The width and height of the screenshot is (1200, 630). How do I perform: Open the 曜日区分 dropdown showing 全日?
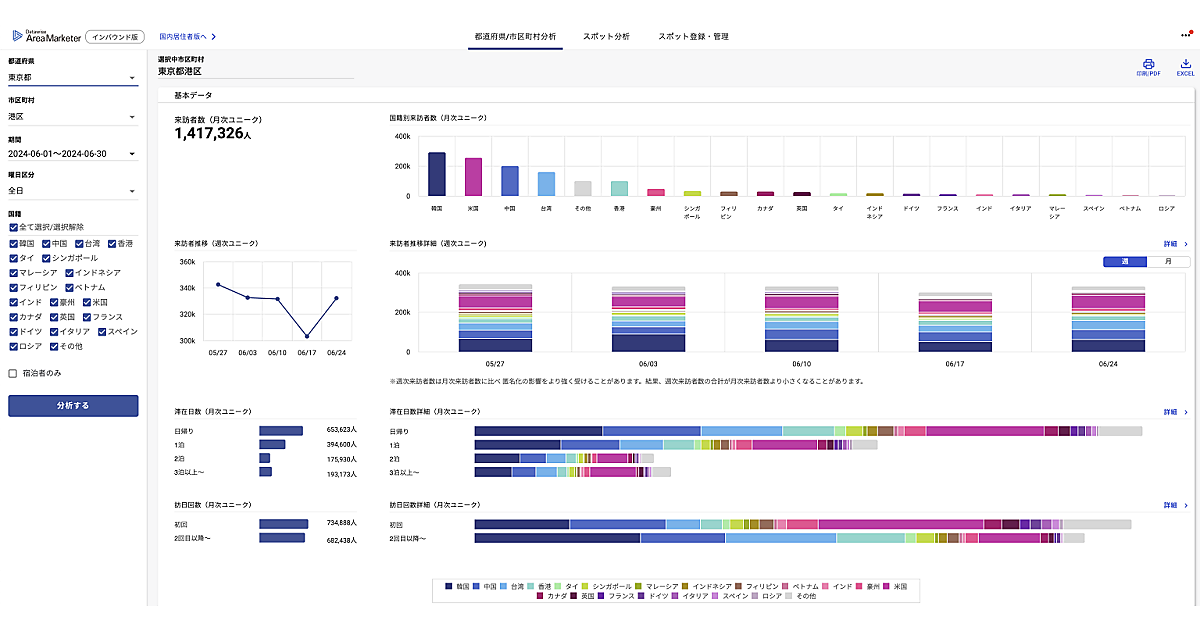[x=72, y=191]
